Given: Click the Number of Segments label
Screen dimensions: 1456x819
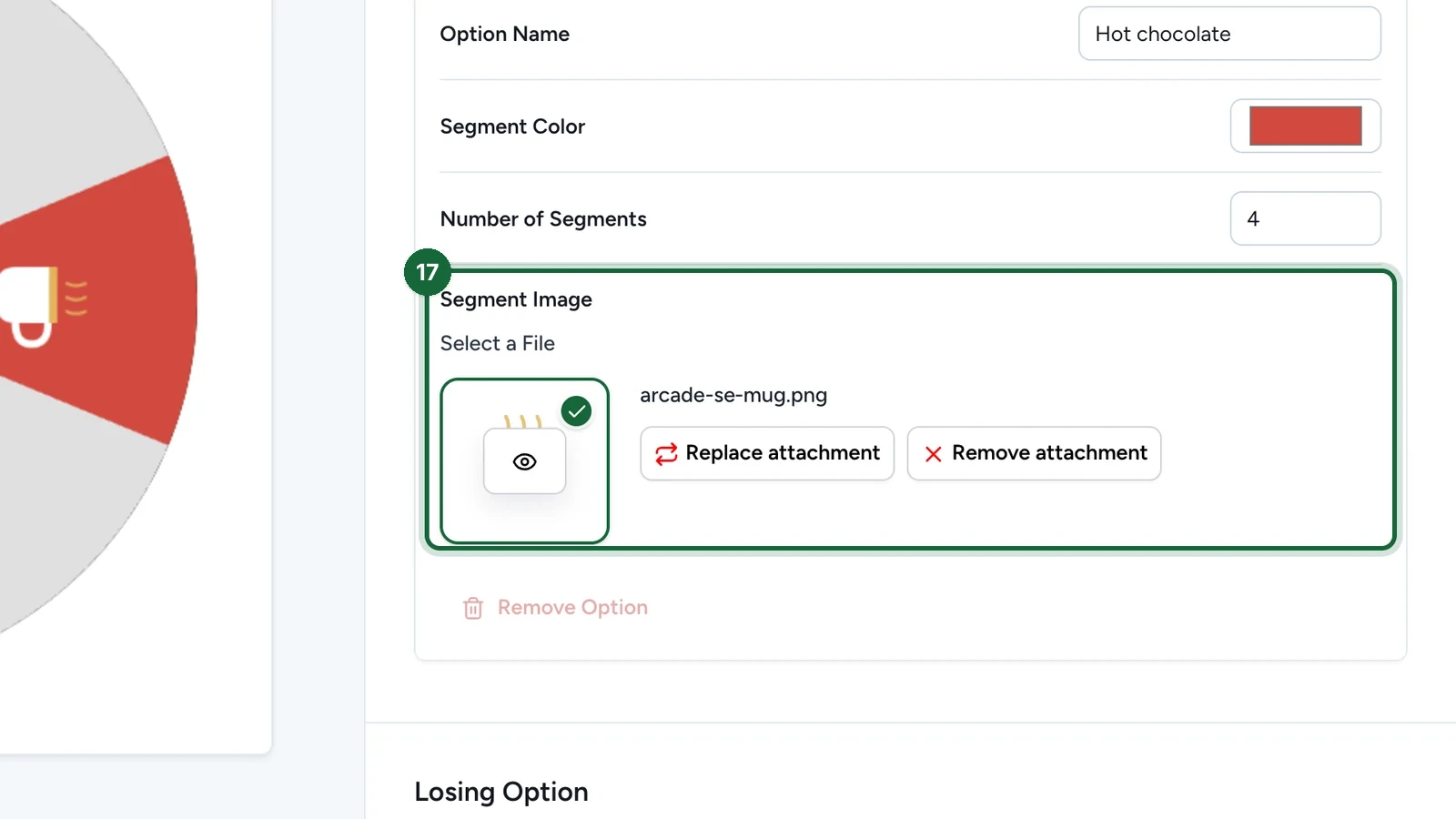Looking at the screenshot, I should point(543,219).
